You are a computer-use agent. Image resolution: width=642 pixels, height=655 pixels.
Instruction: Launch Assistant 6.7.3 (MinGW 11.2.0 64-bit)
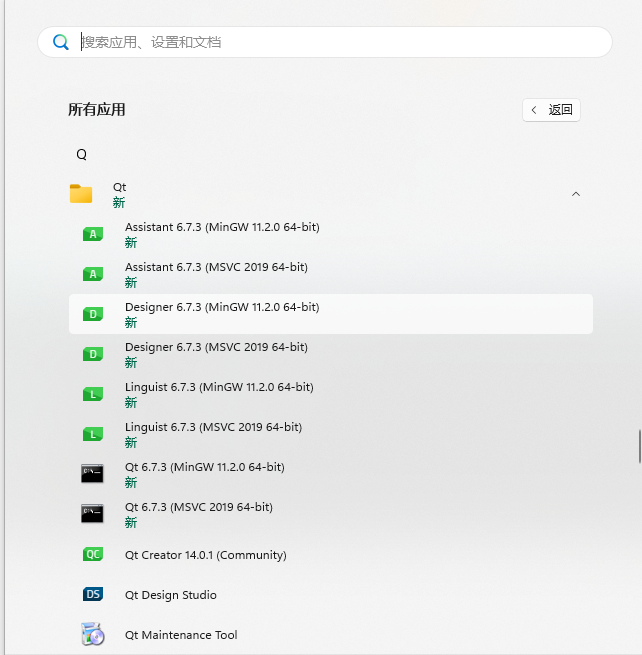point(331,234)
